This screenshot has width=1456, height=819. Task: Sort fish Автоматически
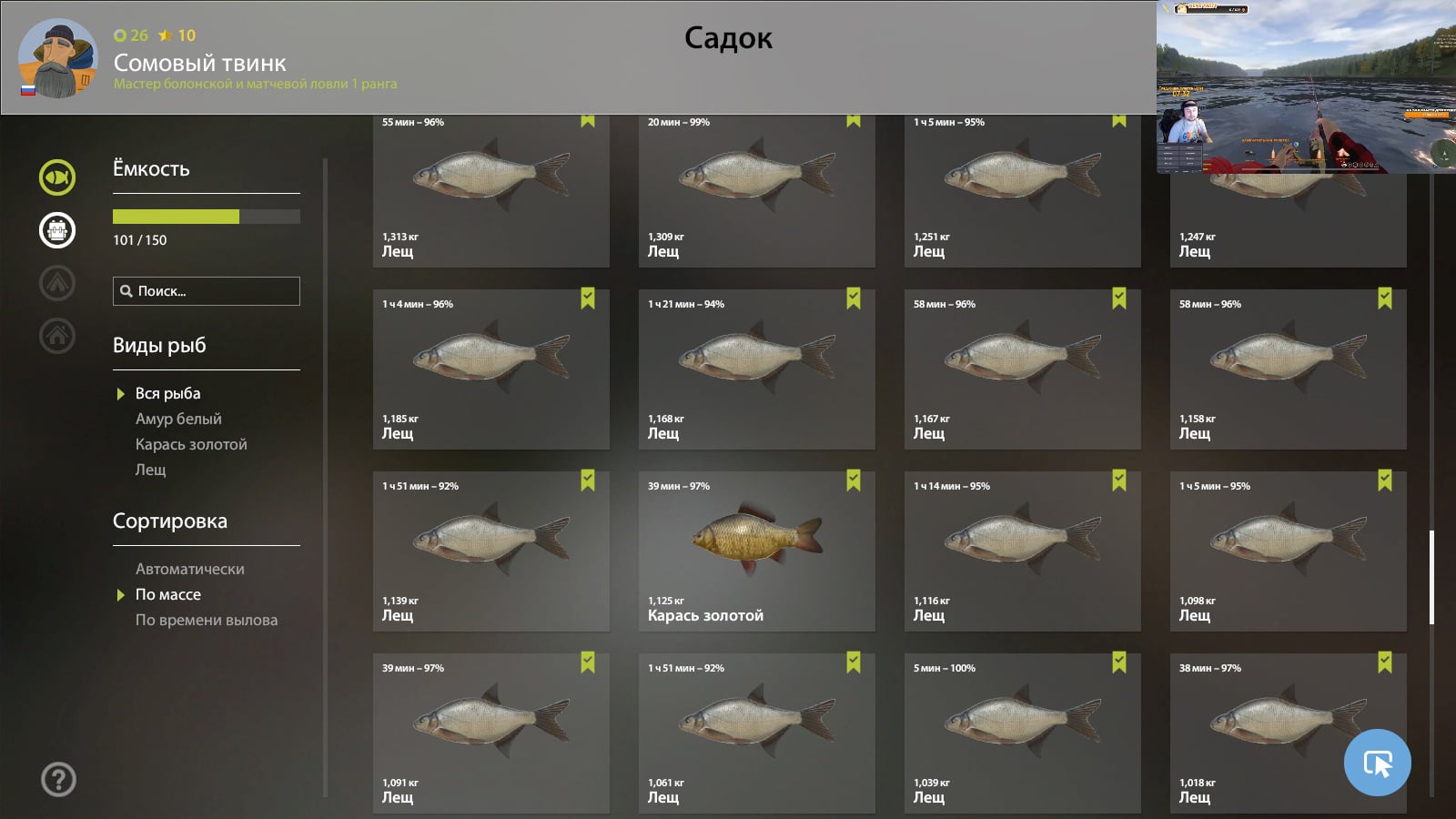[x=189, y=569]
